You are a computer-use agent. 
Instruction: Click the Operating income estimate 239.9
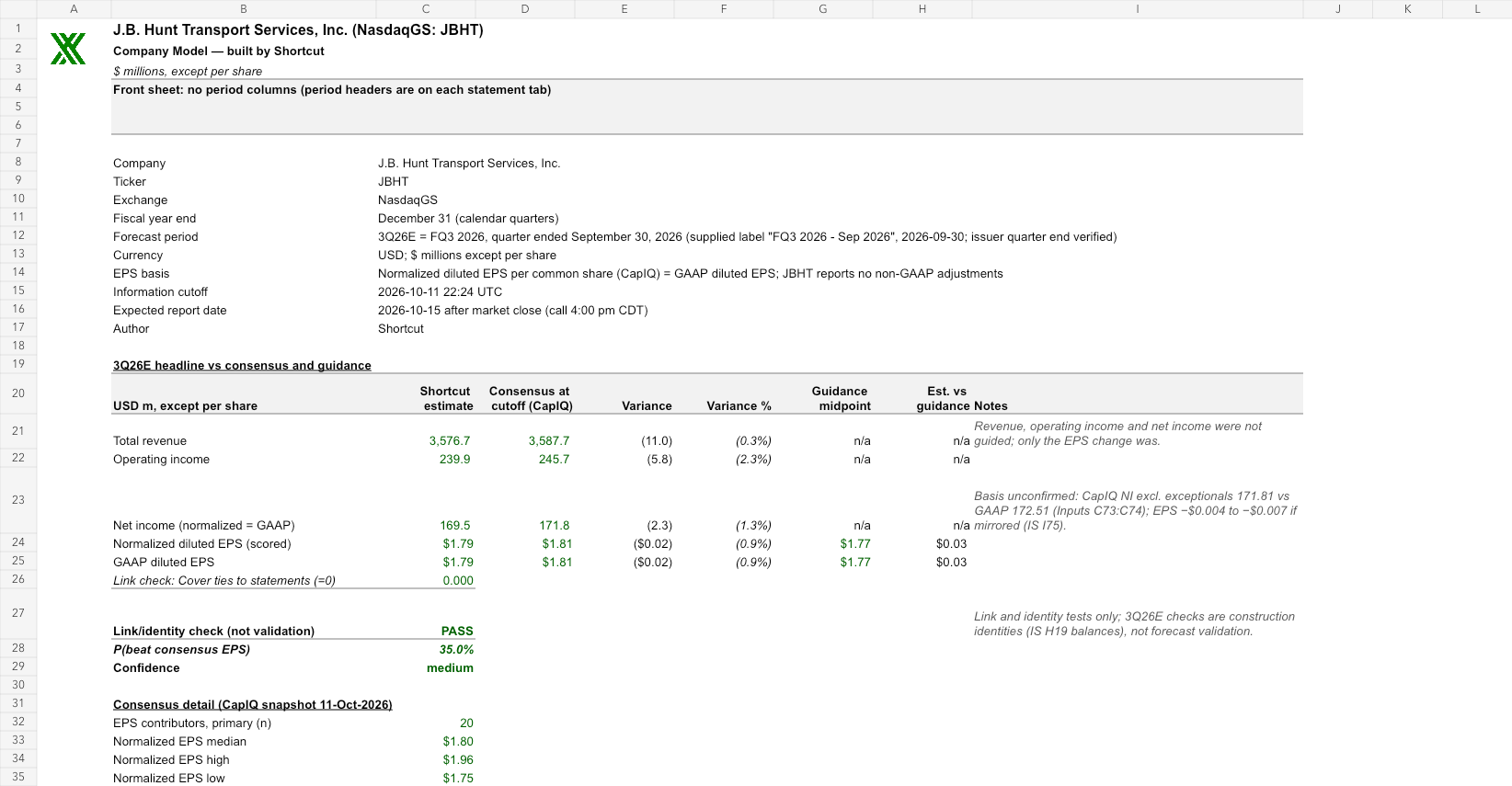pos(455,460)
